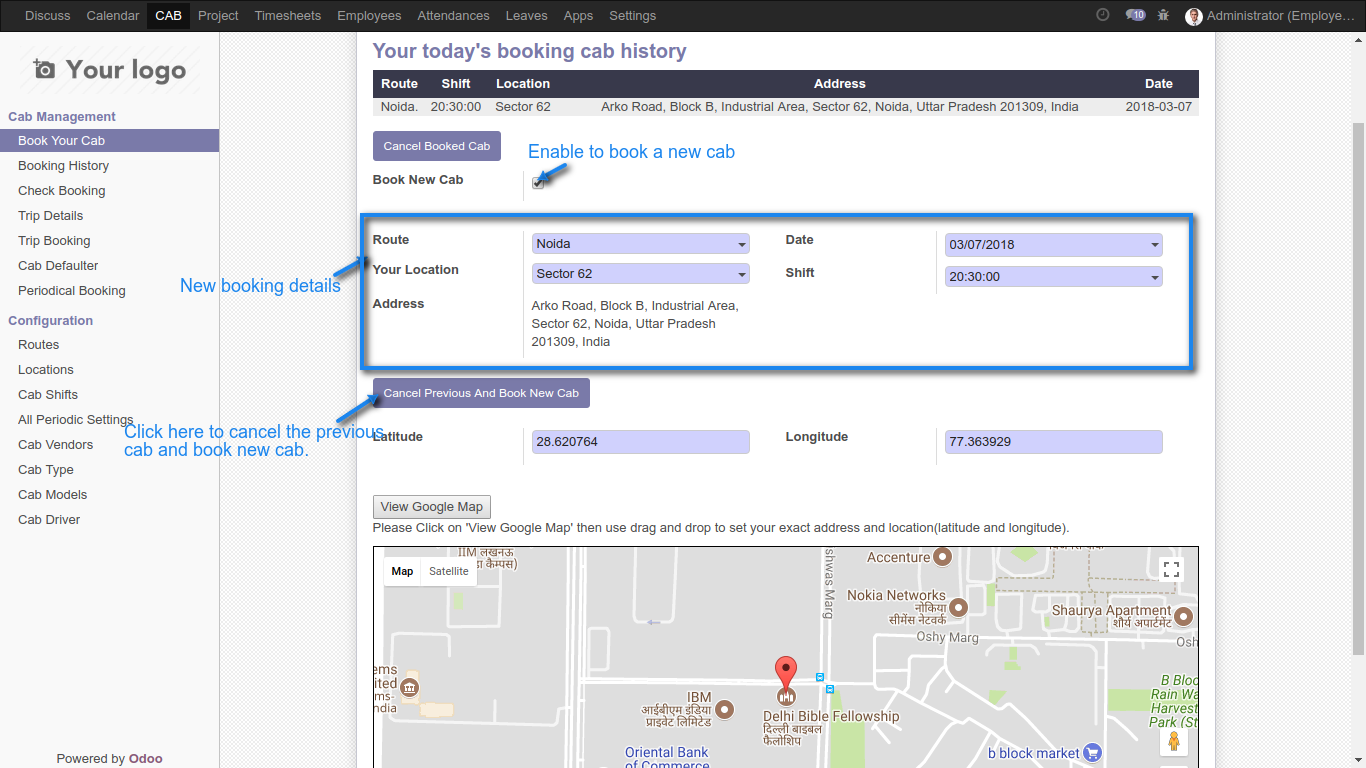
Task: Click the Cab Management section header
Action: click(62, 117)
